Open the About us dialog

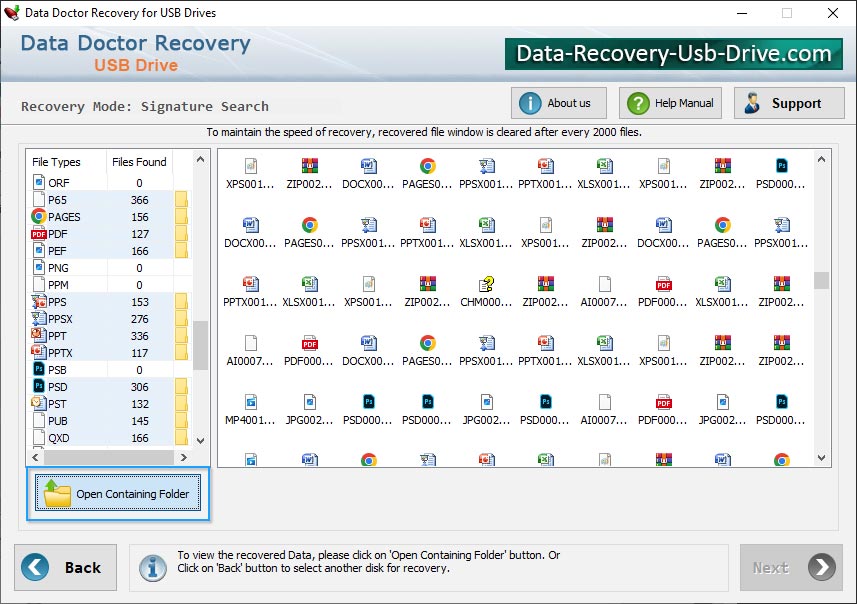click(559, 103)
